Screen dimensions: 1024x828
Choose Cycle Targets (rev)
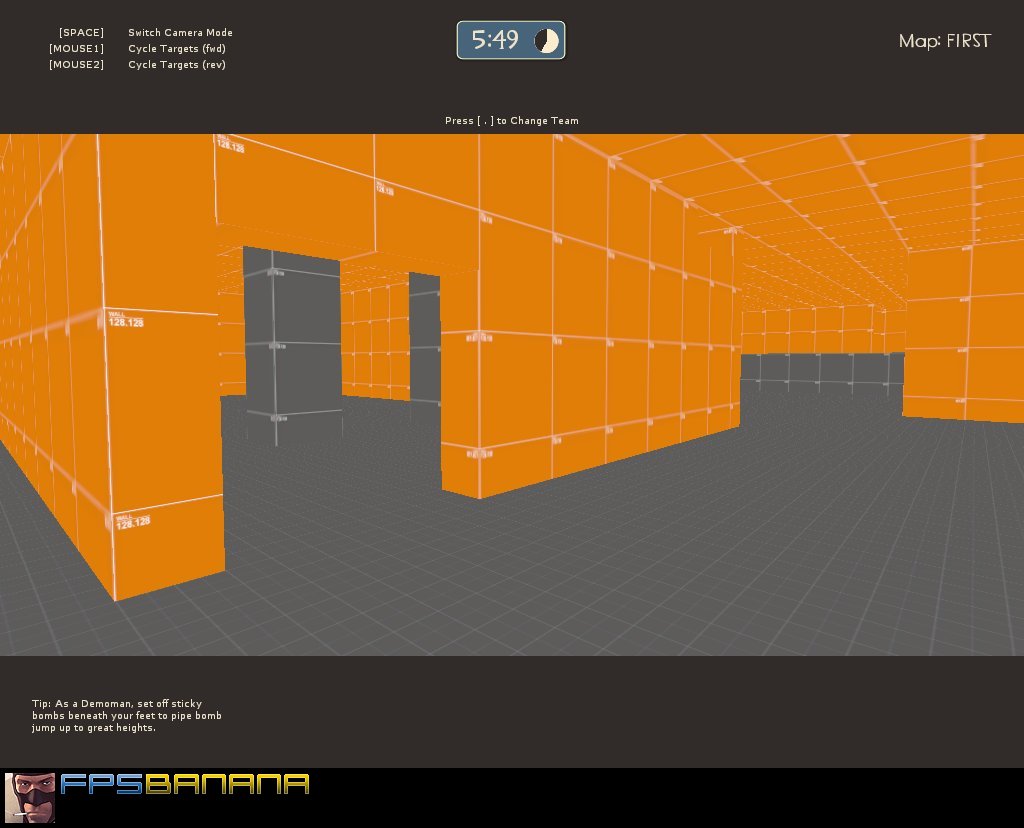177,65
